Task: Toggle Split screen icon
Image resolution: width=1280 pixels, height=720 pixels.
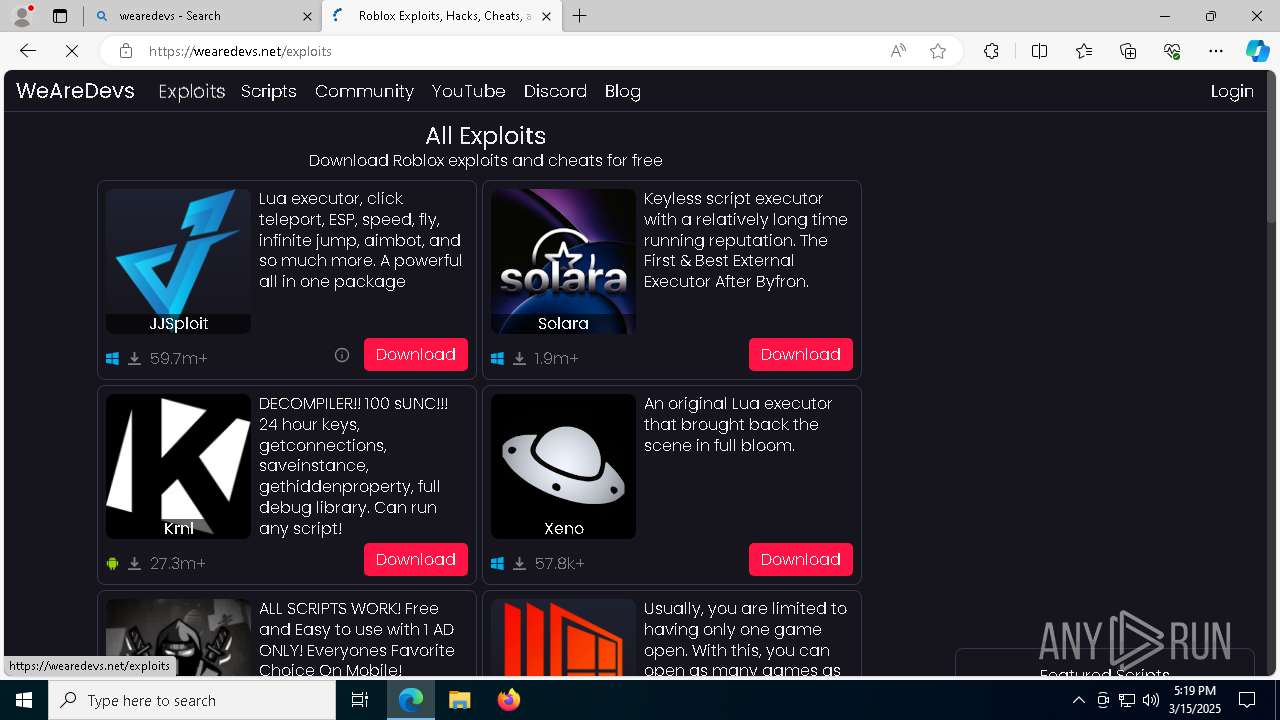Action: 1039,51
